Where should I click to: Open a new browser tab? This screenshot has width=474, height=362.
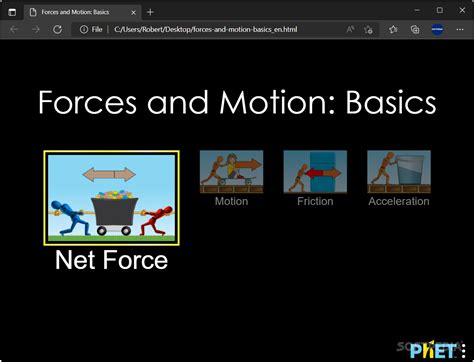150,12
